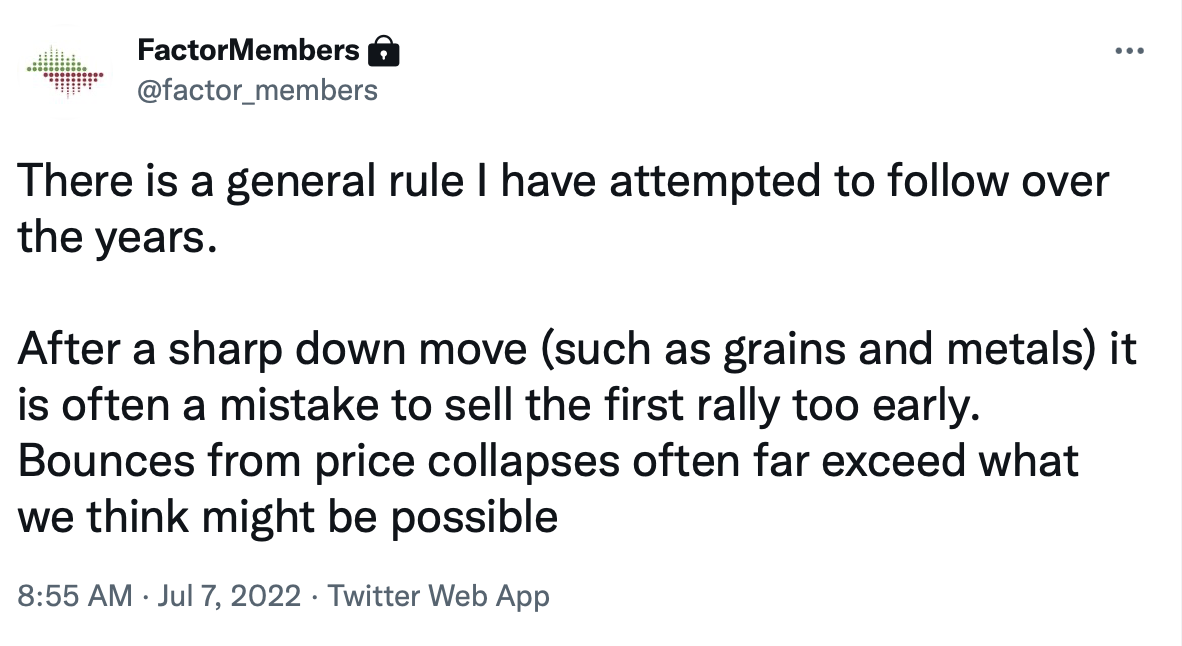Click the Jul 7, 2022 date
1182x646 pixels.
(x=229, y=595)
